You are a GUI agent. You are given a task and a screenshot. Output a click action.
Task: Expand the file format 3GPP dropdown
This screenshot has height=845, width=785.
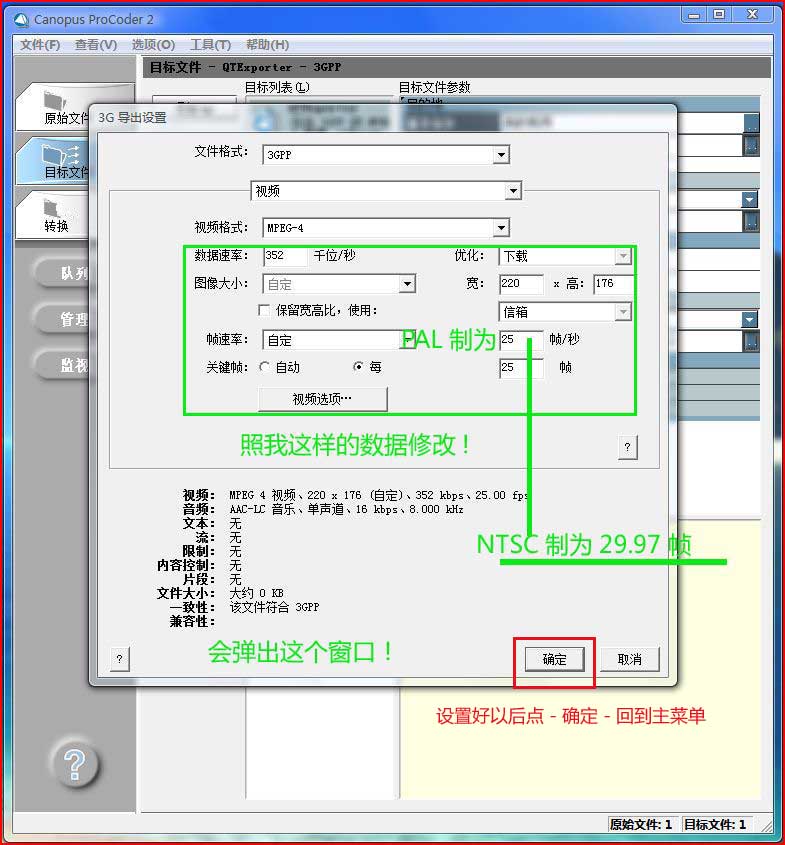[x=501, y=155]
